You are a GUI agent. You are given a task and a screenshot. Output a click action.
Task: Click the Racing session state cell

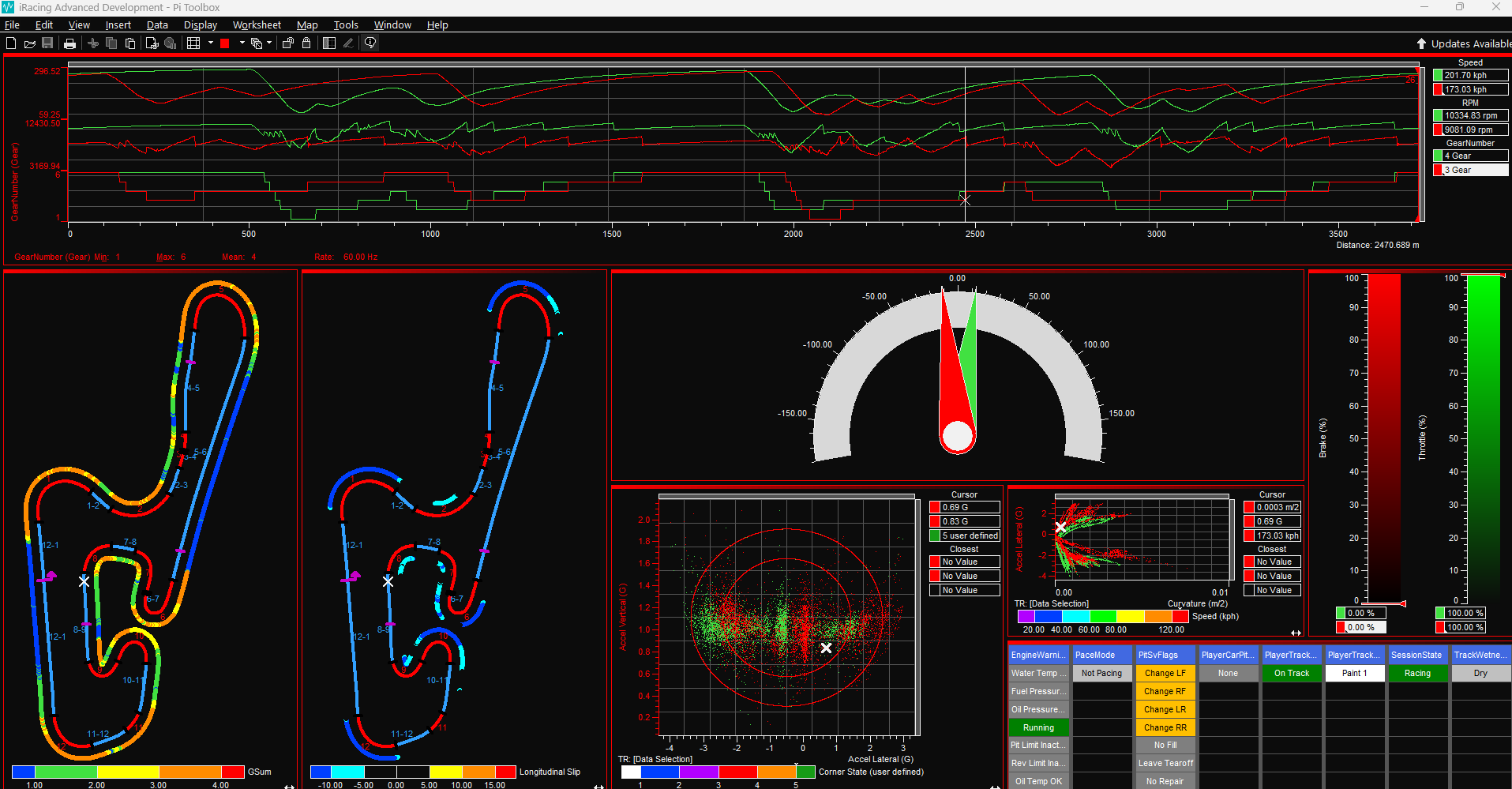pos(1417,673)
